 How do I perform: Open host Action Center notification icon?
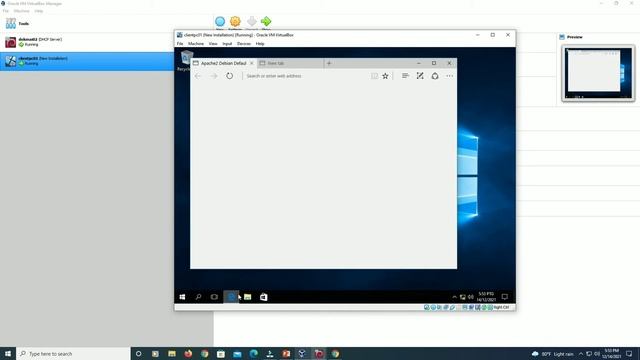[x=629, y=353]
